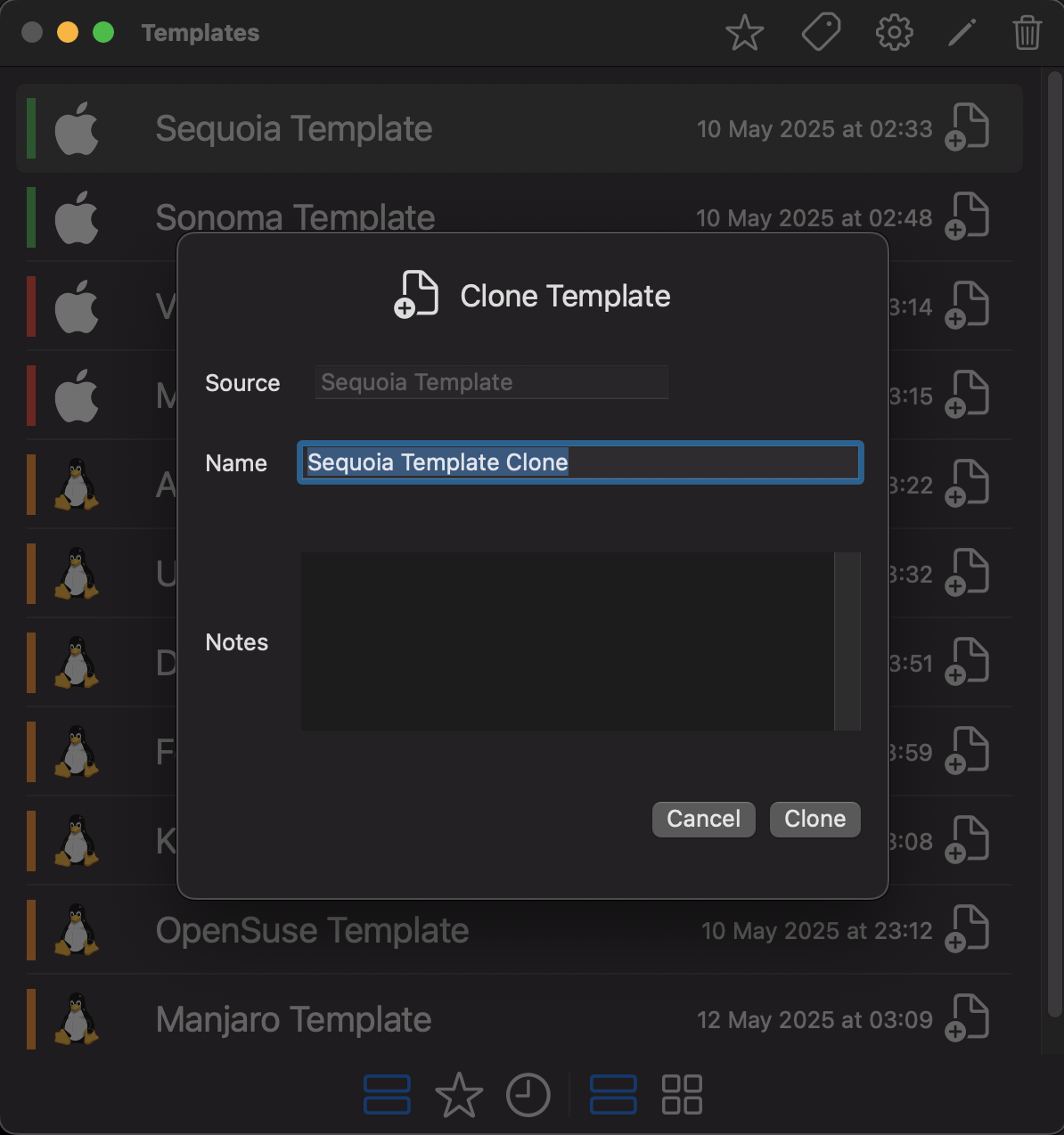Viewport: 1064px width, 1135px height.
Task: Click clone icon on Sonoma Template row
Action: 967,216
